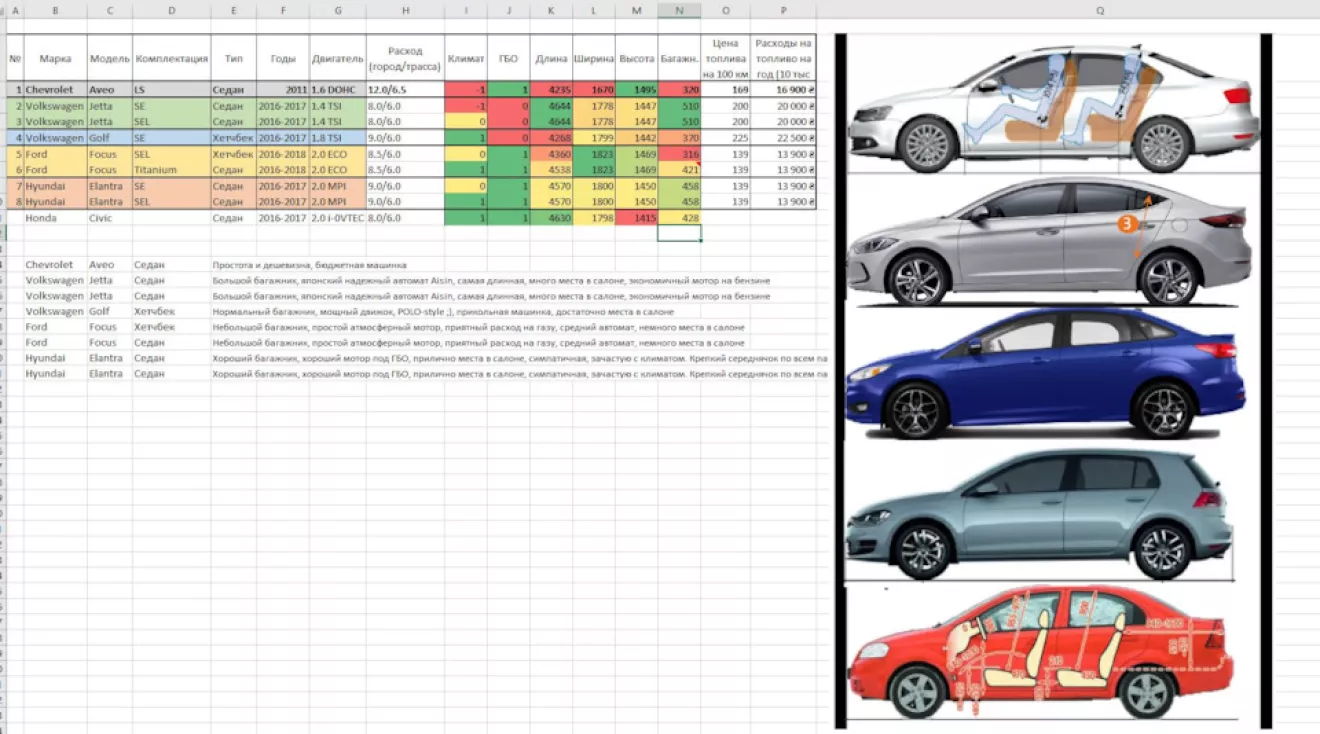Click the red '316' luggage capacity cell
Image resolution: width=1320 pixels, height=734 pixels.
click(x=679, y=154)
